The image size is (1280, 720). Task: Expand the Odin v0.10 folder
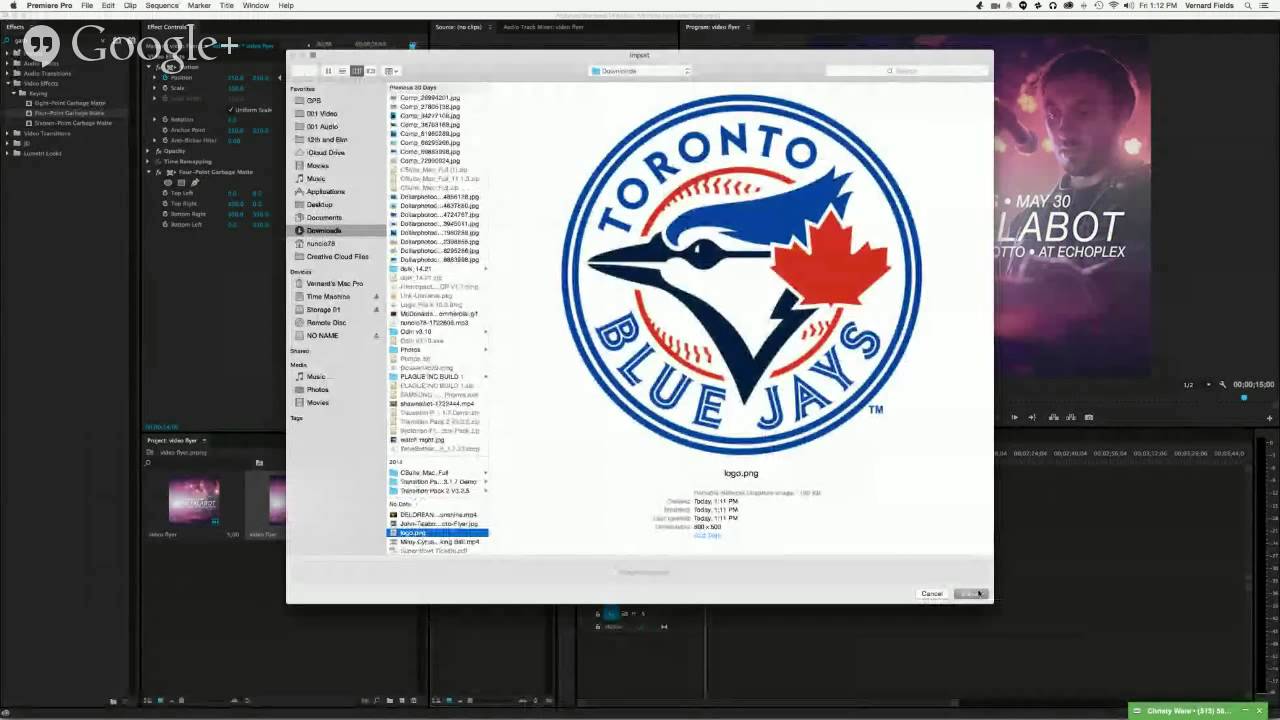(x=486, y=332)
